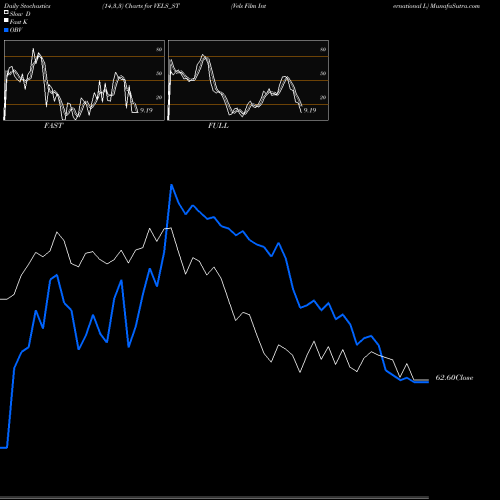500x500 pixels.
Task: Click the FAST chart label
Action: pos(53,126)
